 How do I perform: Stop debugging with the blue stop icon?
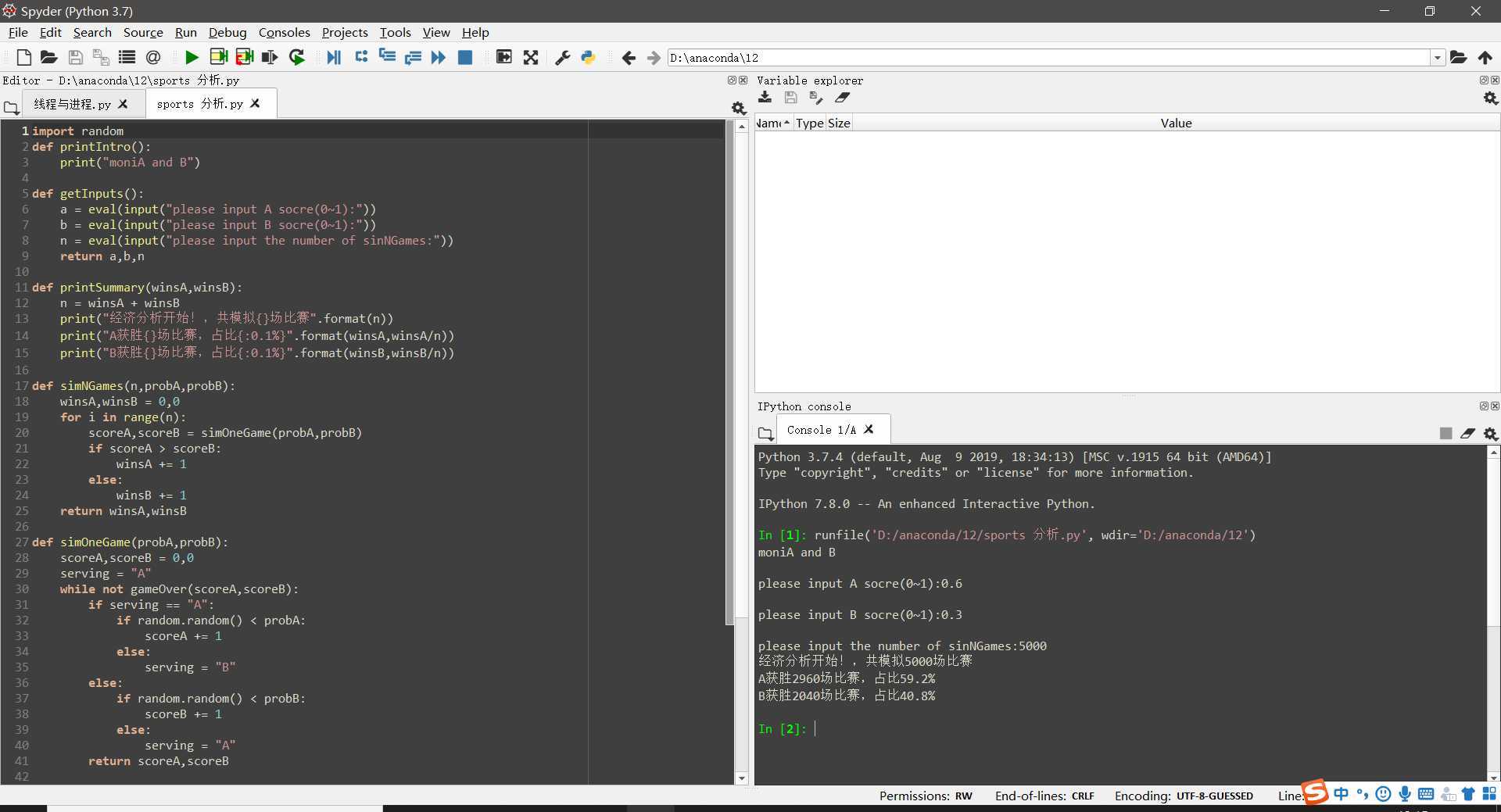465,57
